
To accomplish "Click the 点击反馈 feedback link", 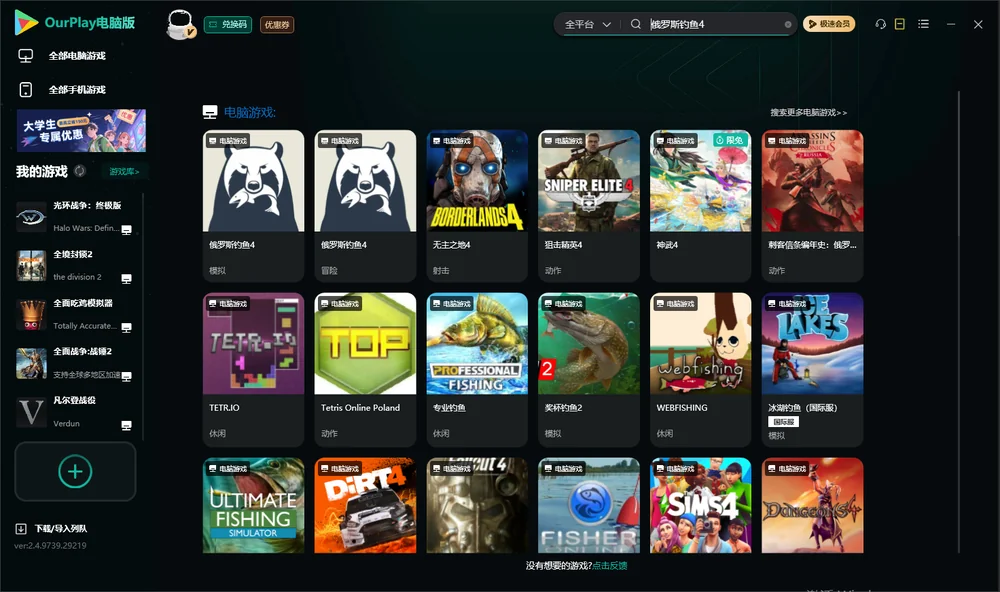I will coord(610,565).
